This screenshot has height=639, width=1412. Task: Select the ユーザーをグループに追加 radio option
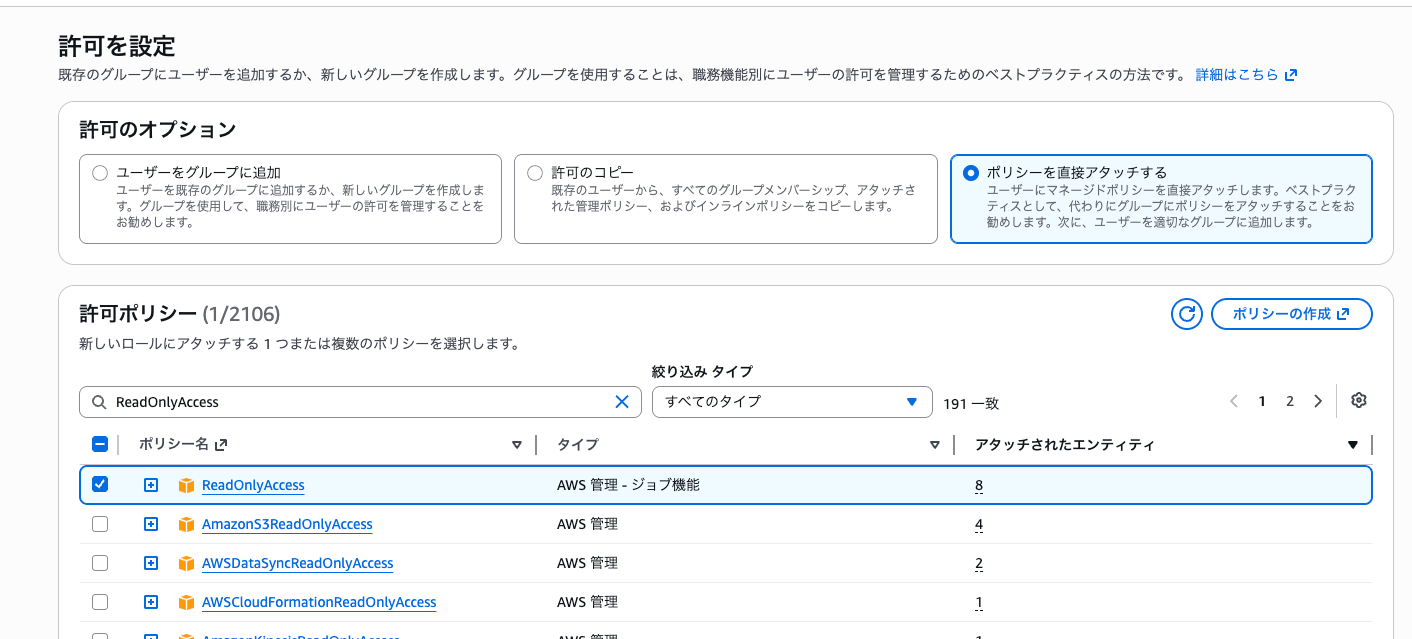click(100, 173)
